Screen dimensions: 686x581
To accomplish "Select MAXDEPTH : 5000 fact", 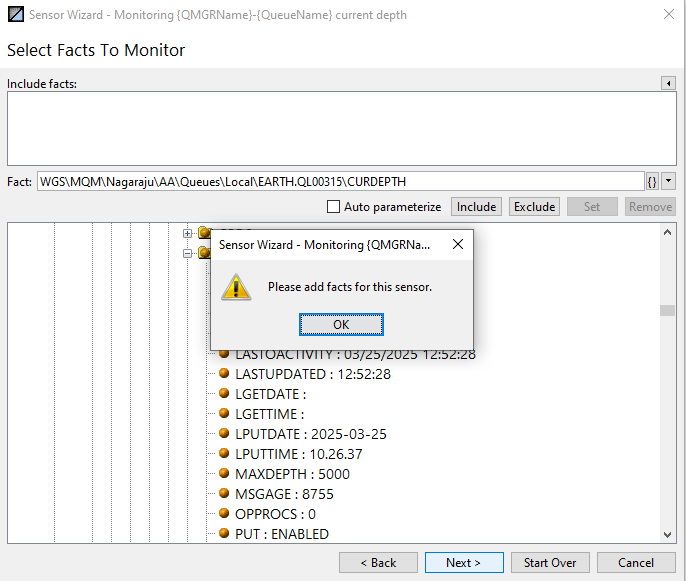I will (x=292, y=474).
